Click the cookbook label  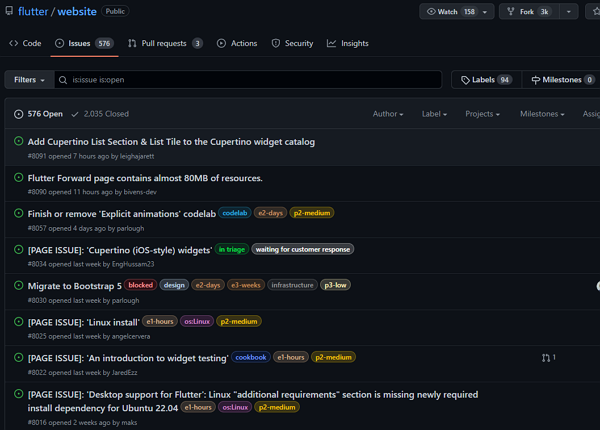tap(251, 357)
